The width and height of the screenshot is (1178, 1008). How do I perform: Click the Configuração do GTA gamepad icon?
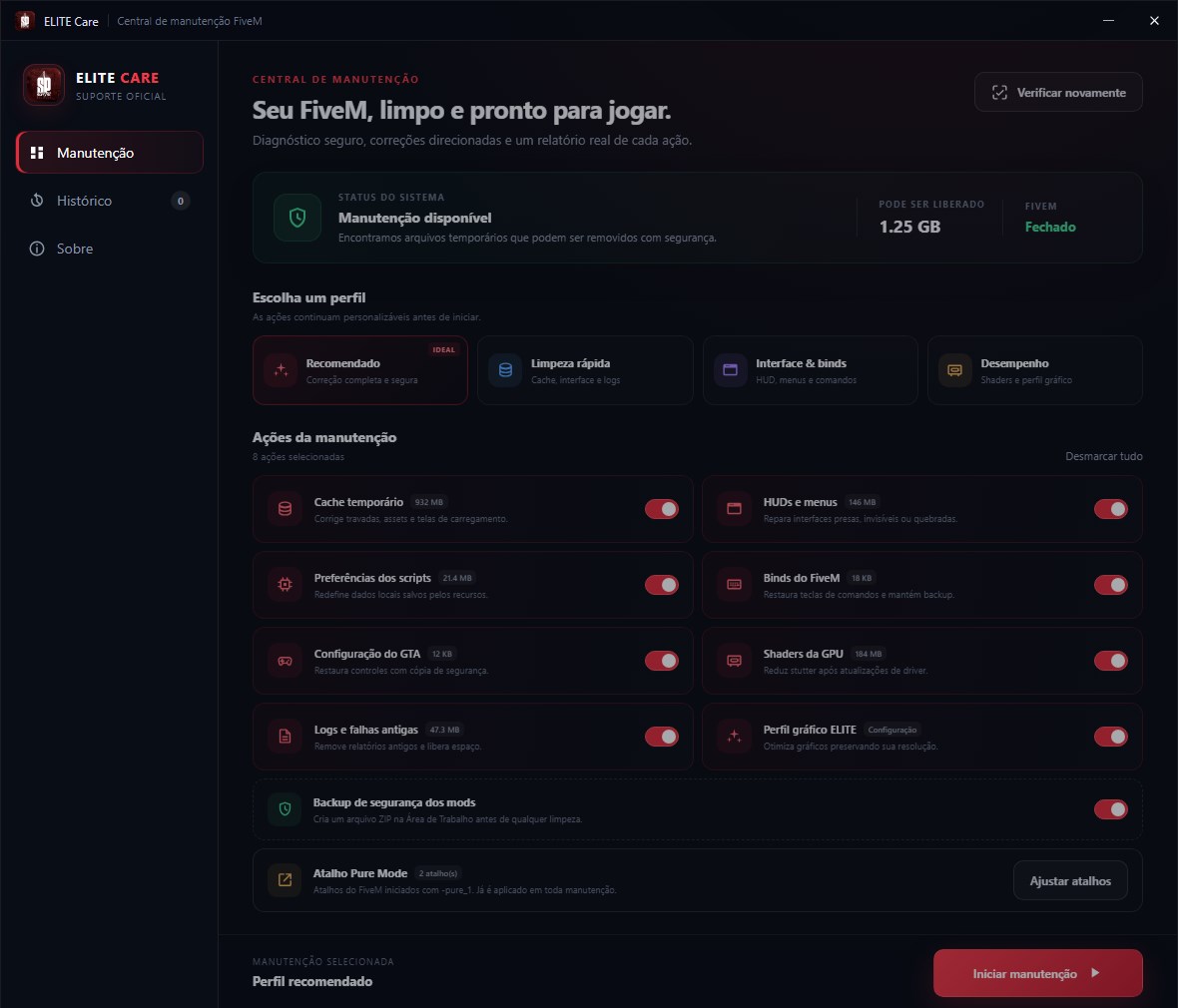coord(285,661)
